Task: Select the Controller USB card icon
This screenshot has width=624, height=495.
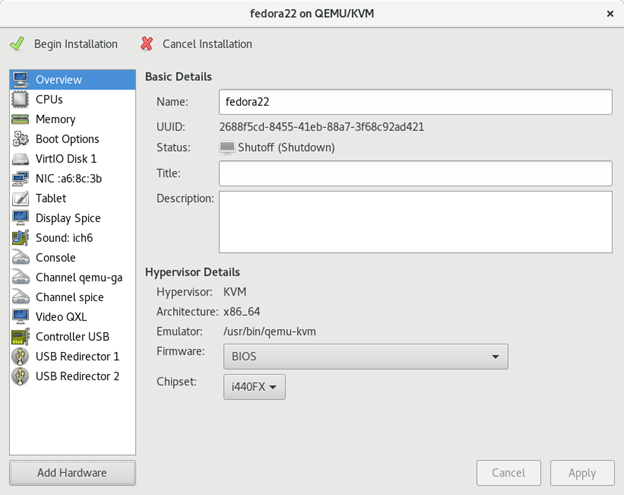Action: pyautogui.click(x=20, y=337)
